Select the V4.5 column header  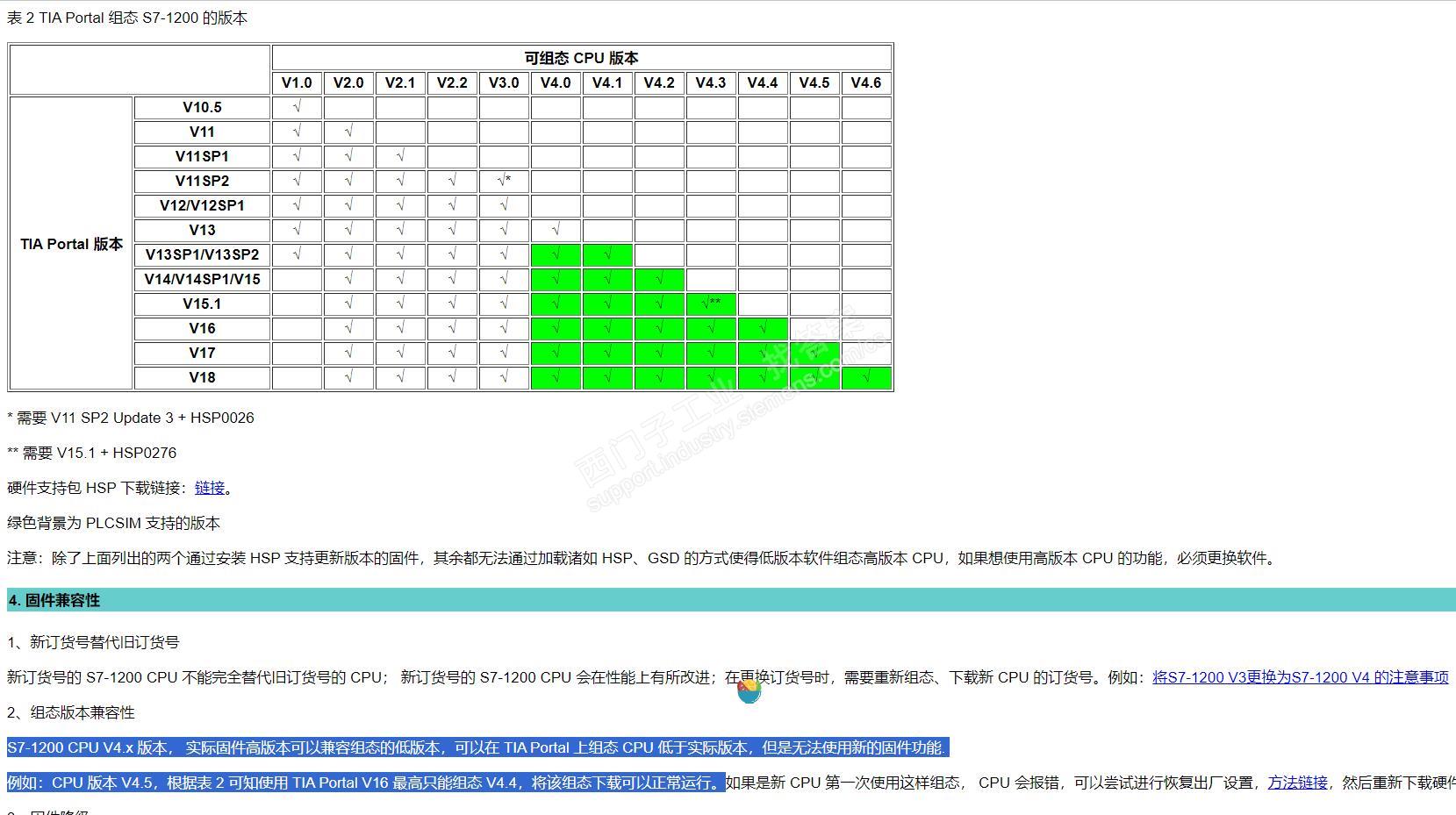814,82
